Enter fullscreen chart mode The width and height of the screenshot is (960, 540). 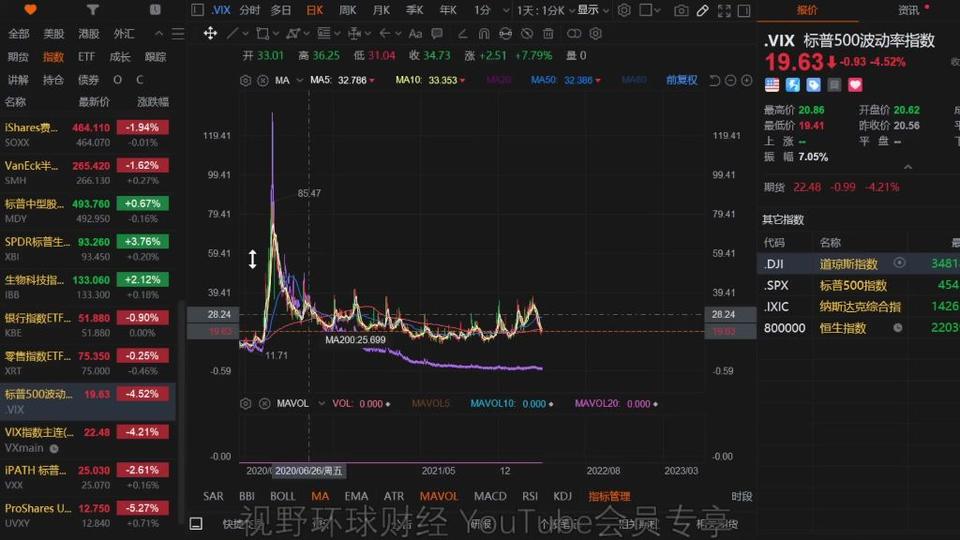pyautogui.click(x=724, y=10)
